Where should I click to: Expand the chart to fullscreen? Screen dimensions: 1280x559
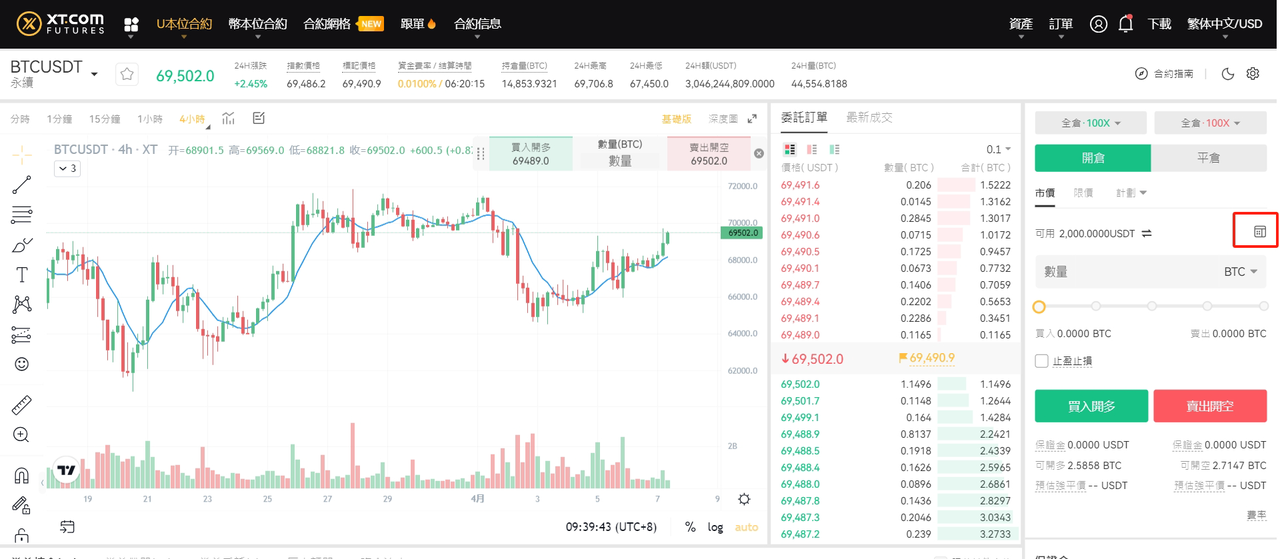coord(752,119)
